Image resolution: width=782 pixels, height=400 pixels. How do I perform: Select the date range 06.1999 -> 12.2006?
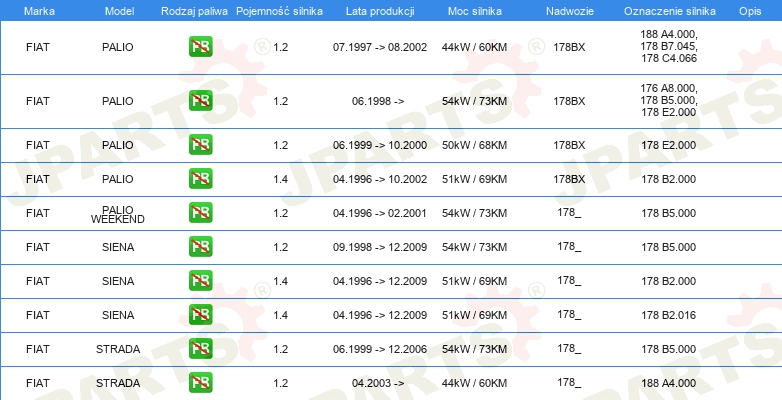[x=380, y=349]
